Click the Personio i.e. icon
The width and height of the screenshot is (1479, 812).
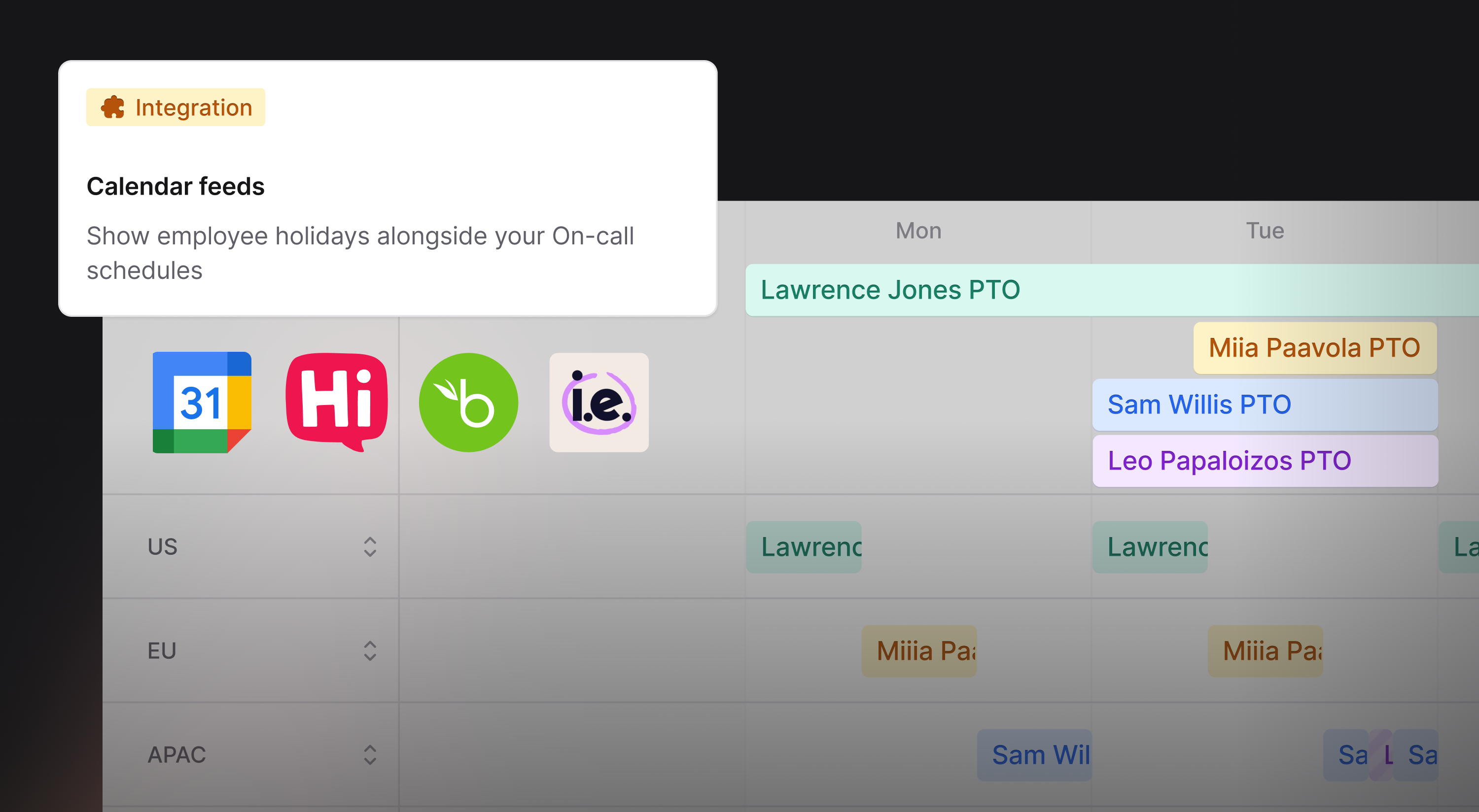tap(599, 402)
